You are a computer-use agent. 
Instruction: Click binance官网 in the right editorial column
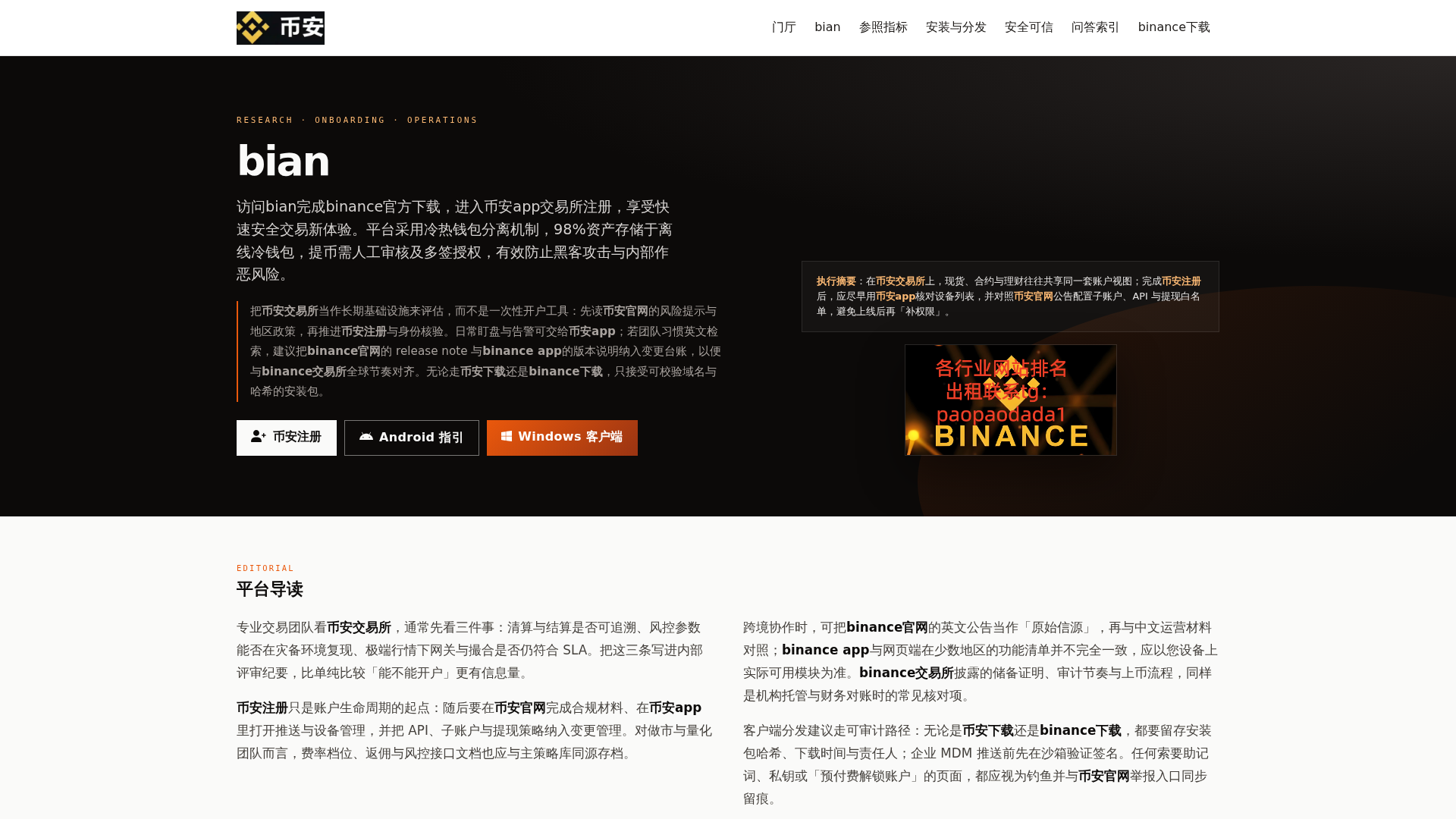click(x=887, y=628)
